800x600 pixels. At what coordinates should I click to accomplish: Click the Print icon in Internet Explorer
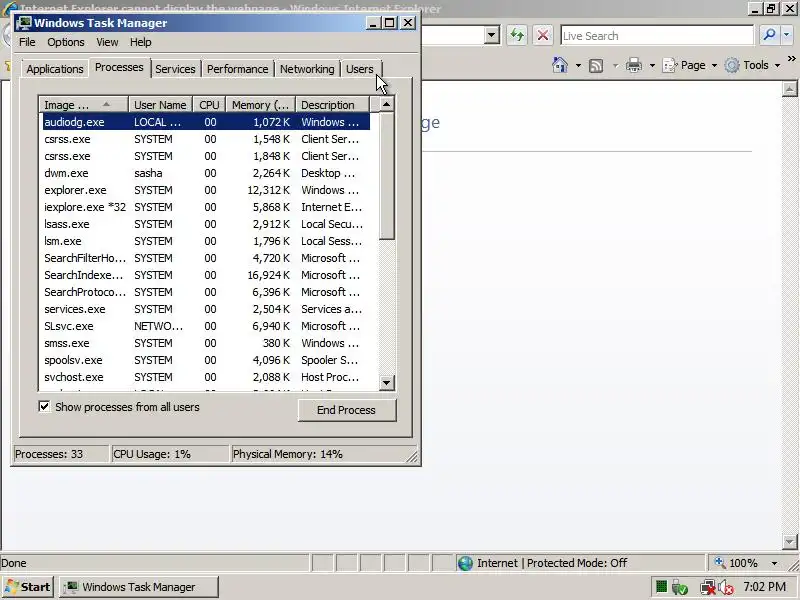click(x=634, y=65)
